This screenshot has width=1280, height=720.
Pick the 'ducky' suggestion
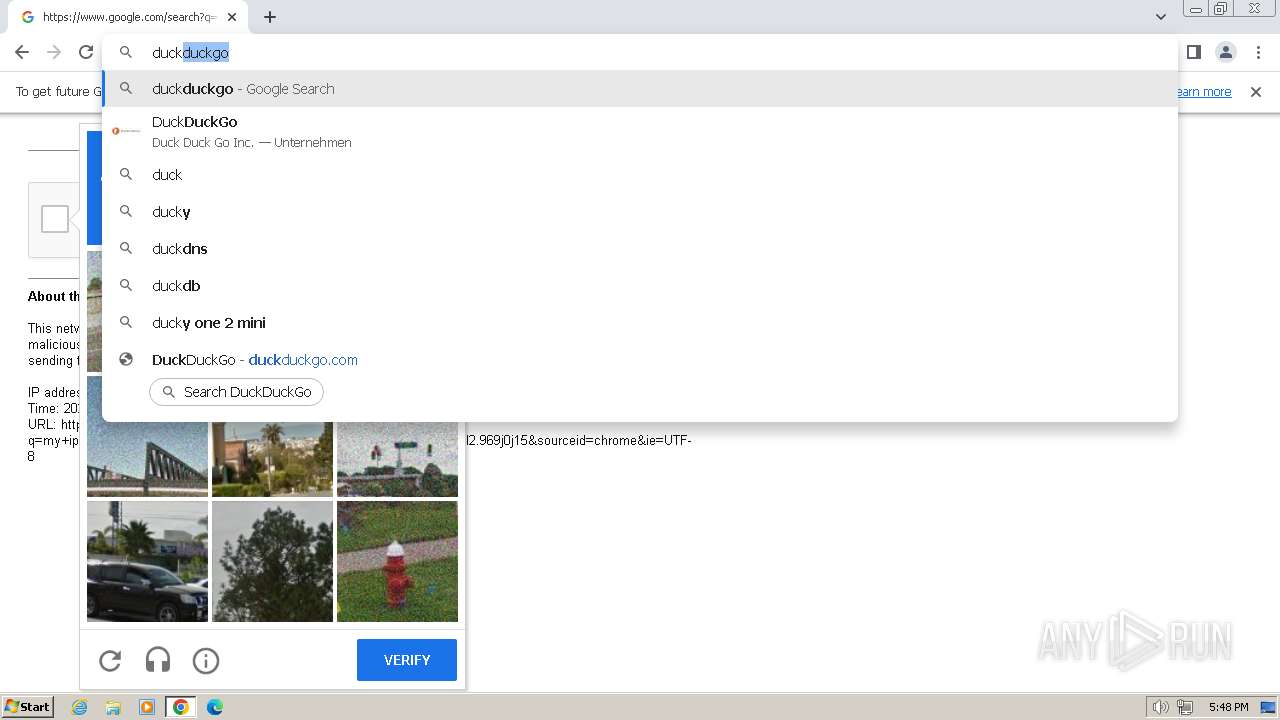(640, 212)
